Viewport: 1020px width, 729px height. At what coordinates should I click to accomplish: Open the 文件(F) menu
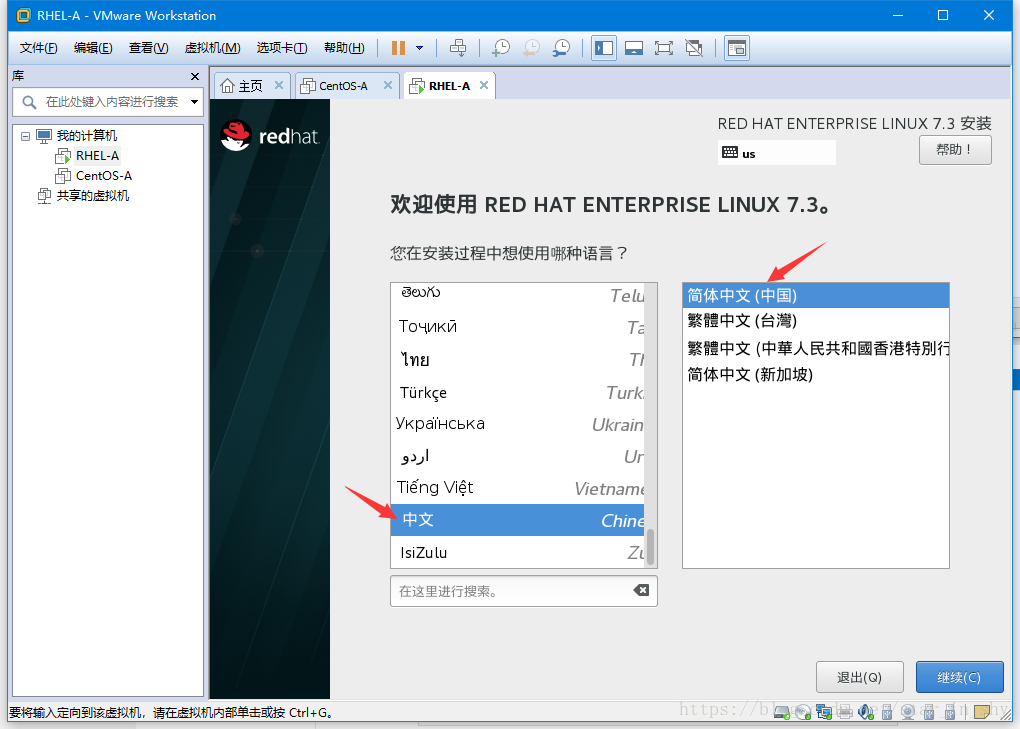click(x=38, y=48)
